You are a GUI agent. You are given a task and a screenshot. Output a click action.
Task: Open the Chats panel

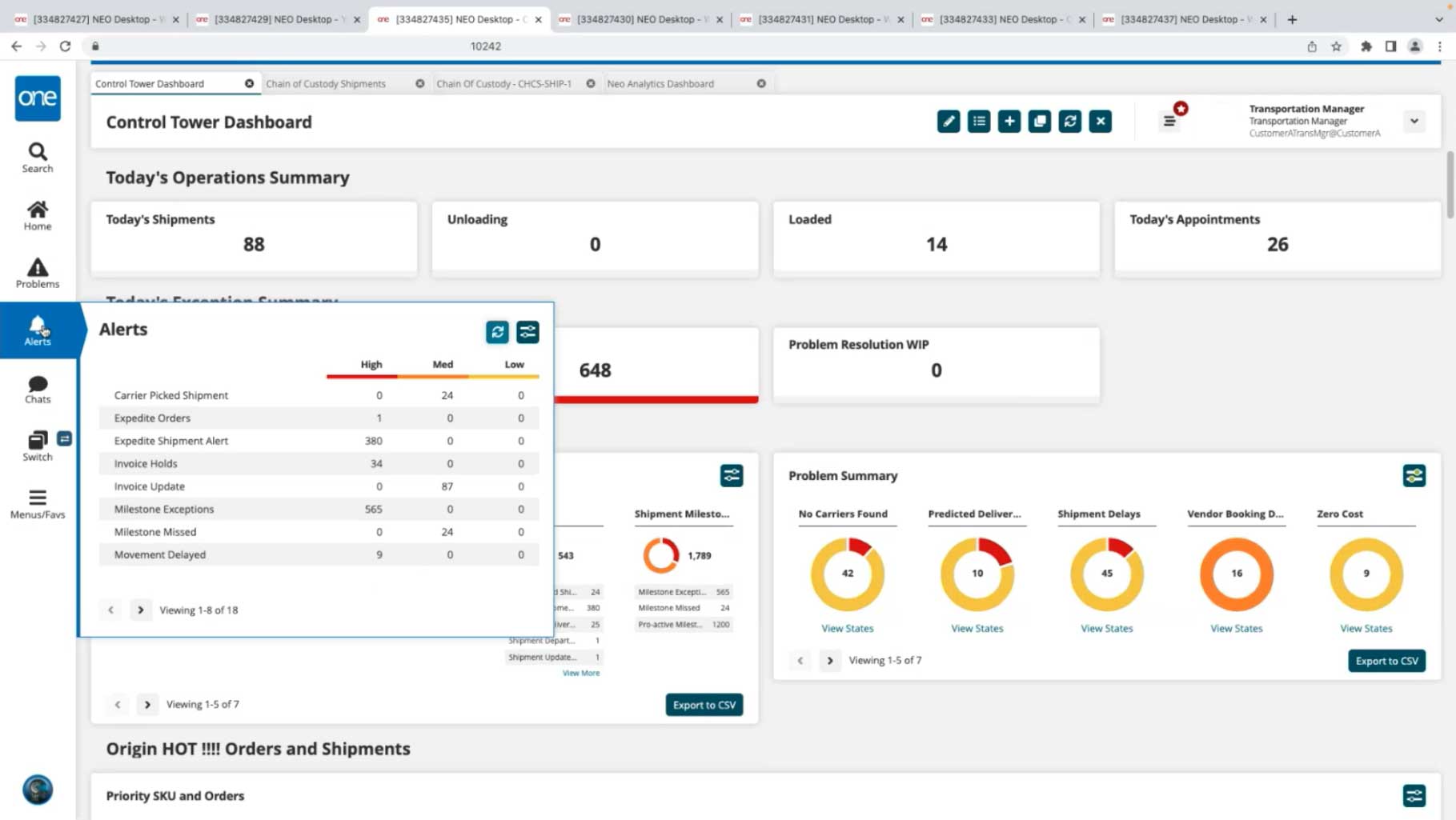pos(38,389)
